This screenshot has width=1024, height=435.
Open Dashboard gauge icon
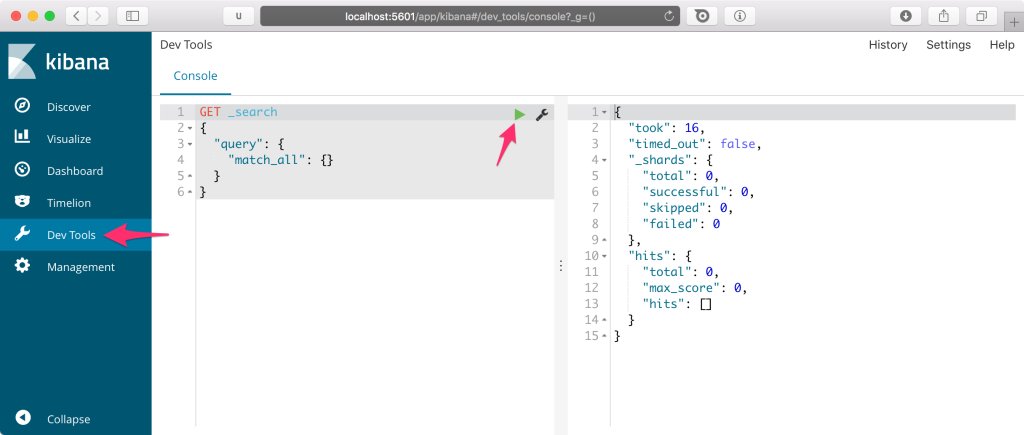tap(22, 170)
